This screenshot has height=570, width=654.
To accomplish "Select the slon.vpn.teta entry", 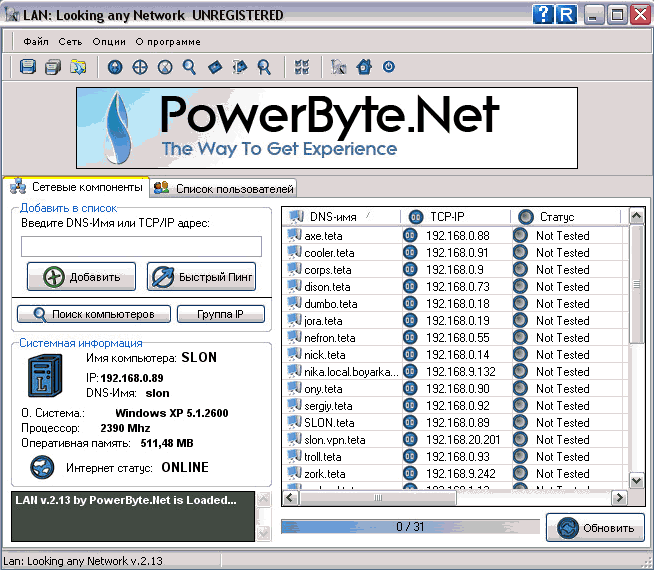I will click(x=335, y=439).
